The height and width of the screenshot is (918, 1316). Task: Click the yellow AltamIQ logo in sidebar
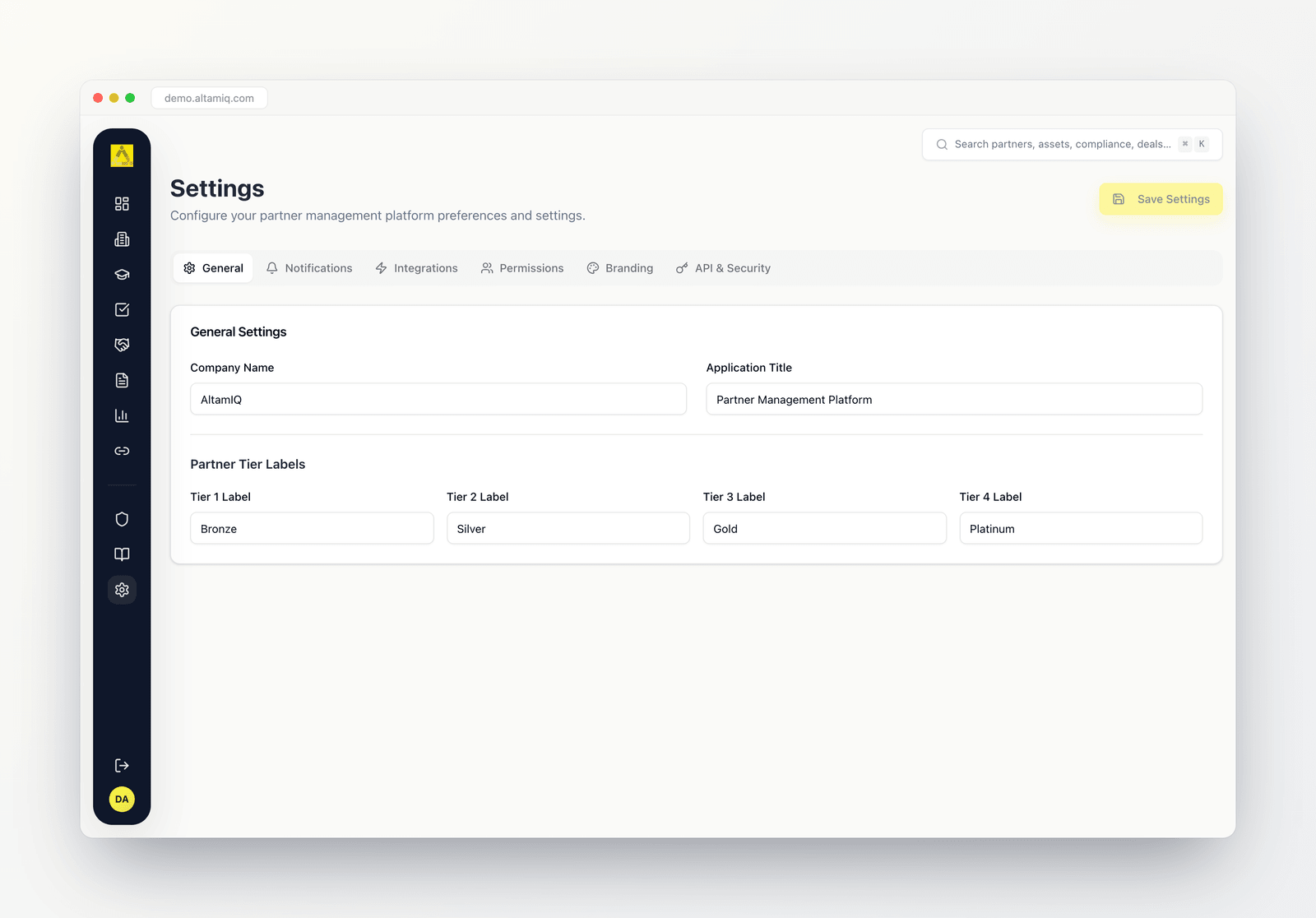[122, 155]
